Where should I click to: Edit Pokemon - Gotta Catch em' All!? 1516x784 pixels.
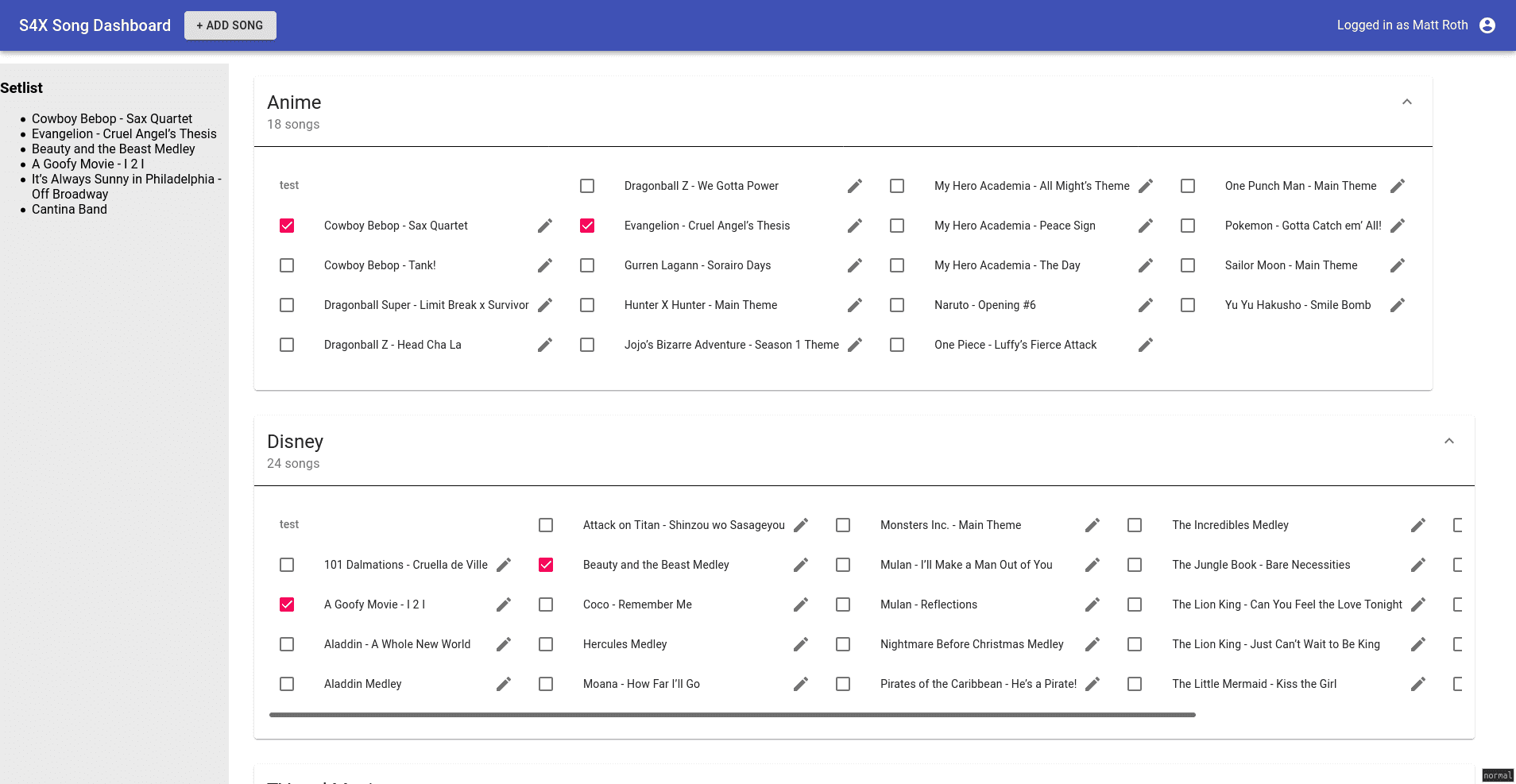coord(1398,226)
